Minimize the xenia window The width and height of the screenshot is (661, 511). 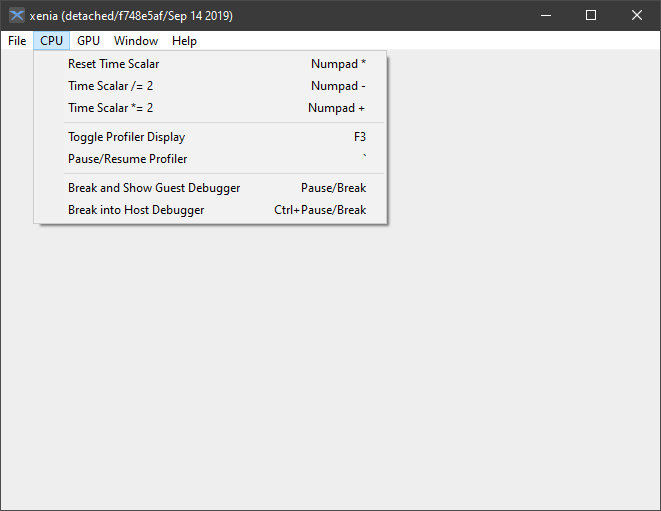[x=546, y=16]
